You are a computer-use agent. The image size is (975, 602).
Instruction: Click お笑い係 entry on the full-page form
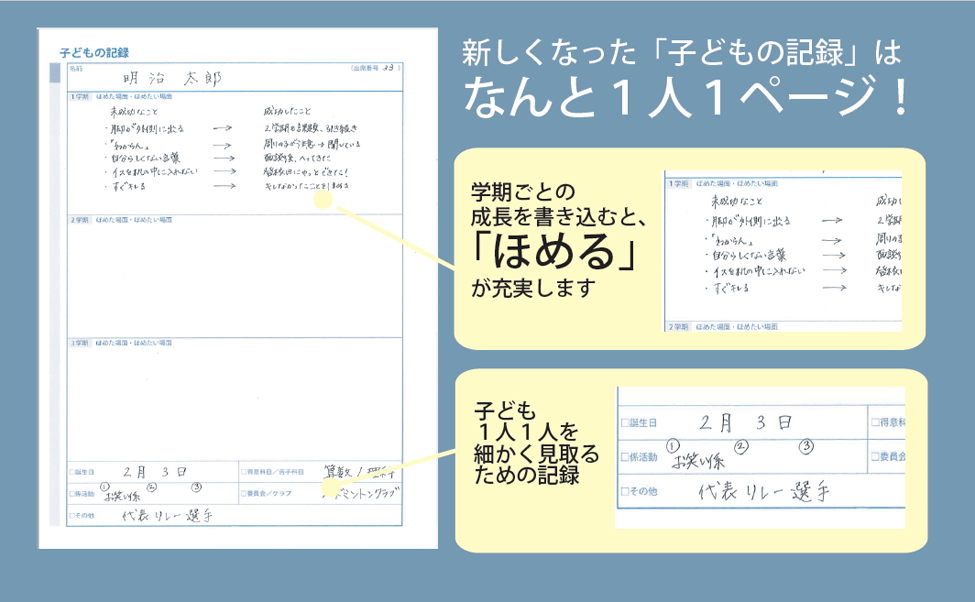[x=122, y=496]
